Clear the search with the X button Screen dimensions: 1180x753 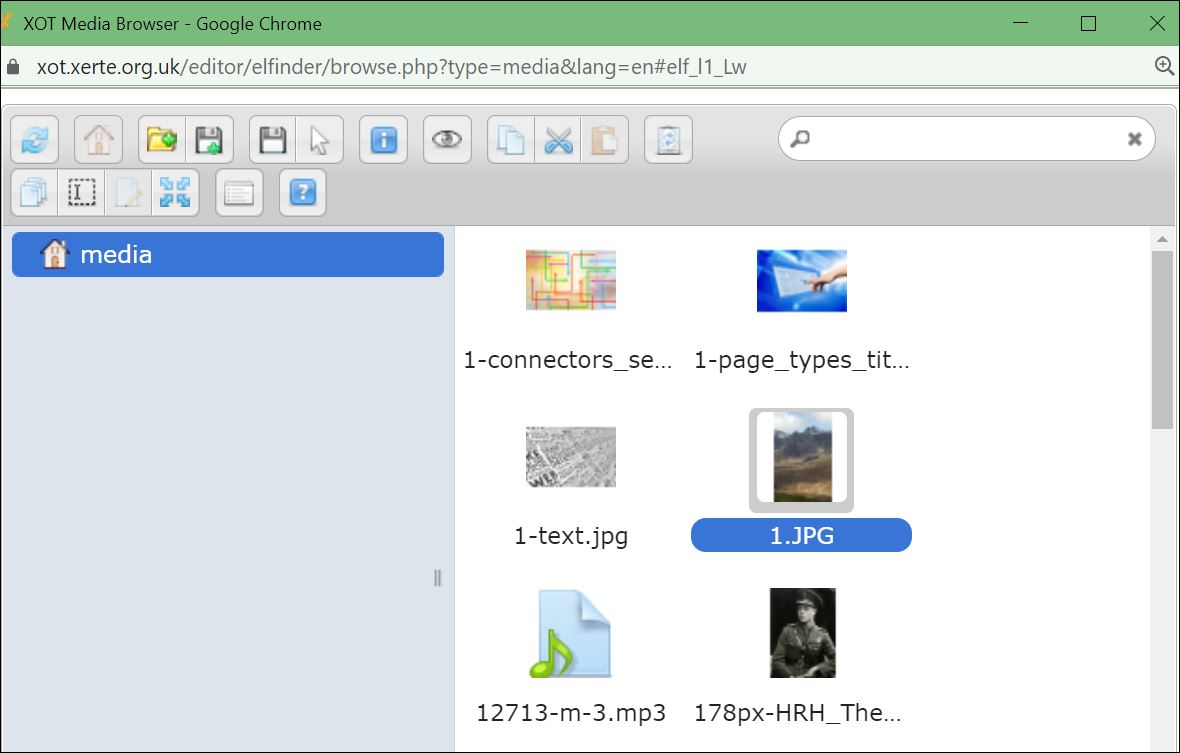[1134, 139]
